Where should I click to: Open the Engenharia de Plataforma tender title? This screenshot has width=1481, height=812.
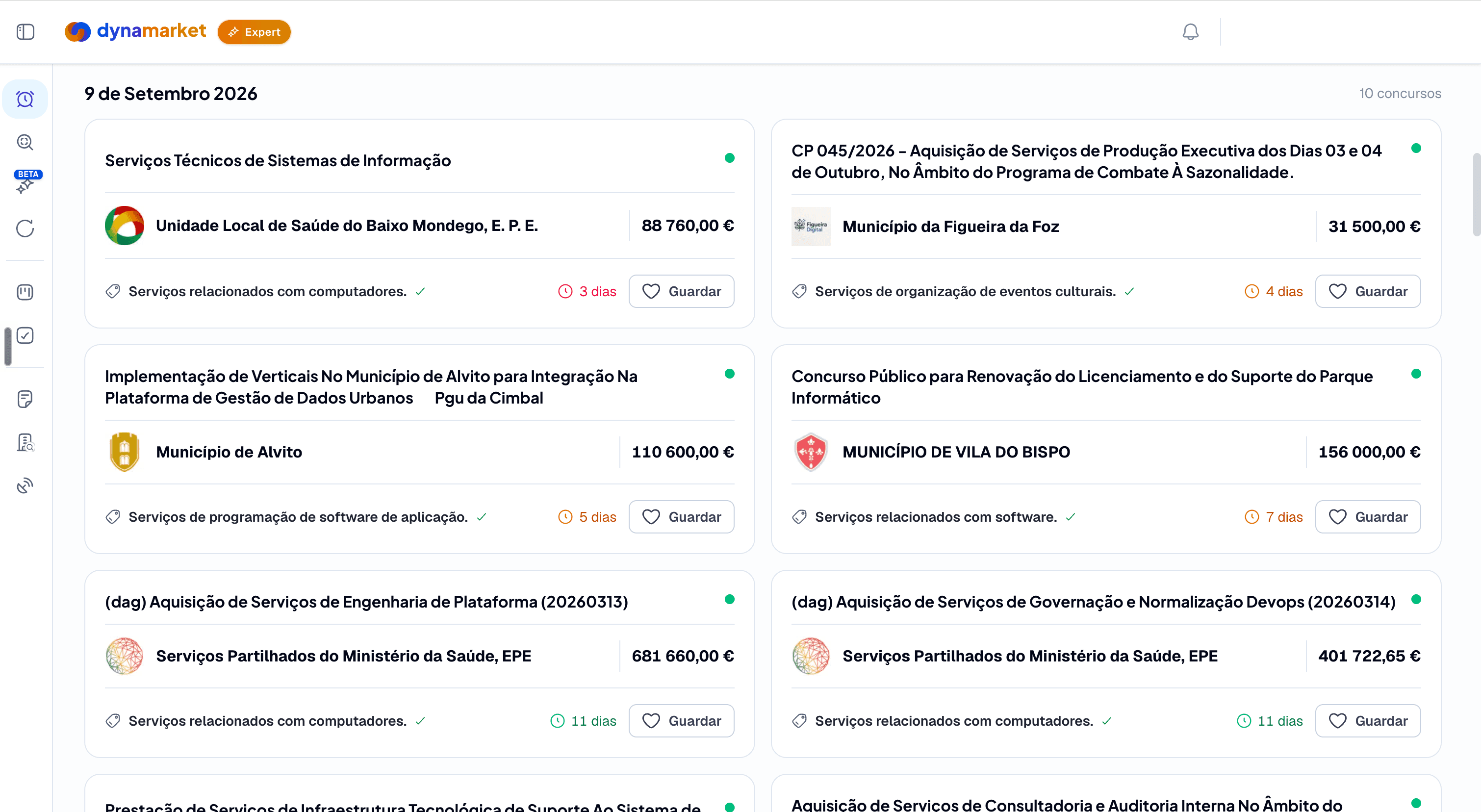tap(366, 602)
